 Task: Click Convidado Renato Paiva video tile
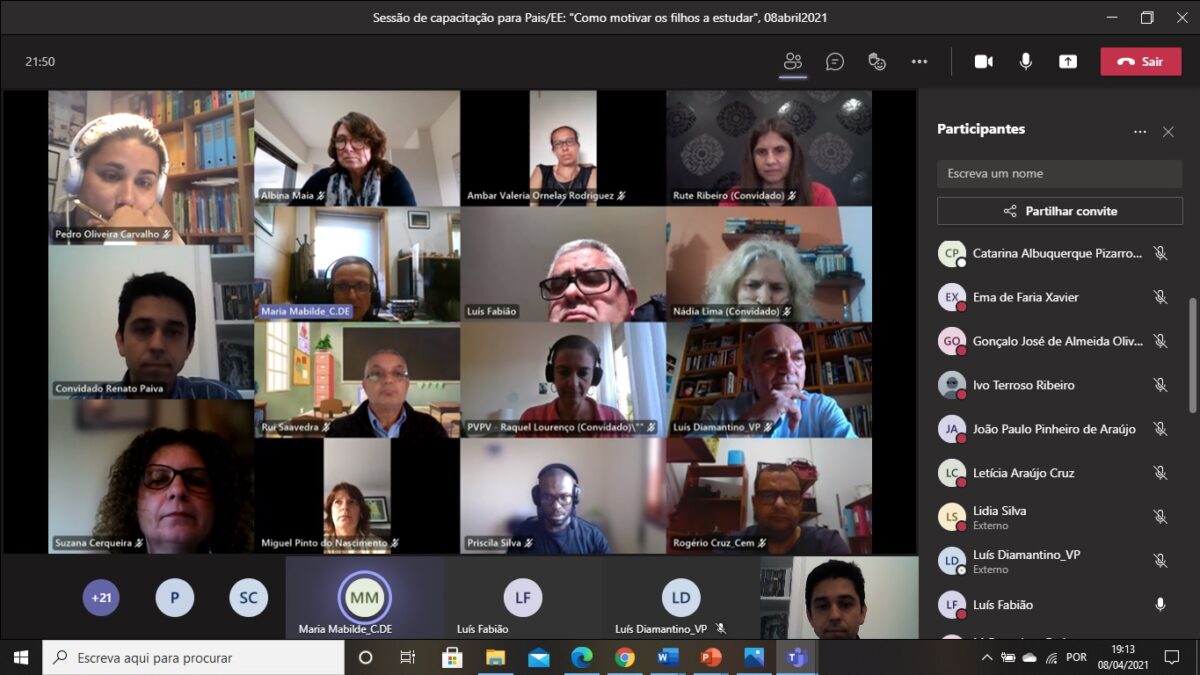[151, 322]
